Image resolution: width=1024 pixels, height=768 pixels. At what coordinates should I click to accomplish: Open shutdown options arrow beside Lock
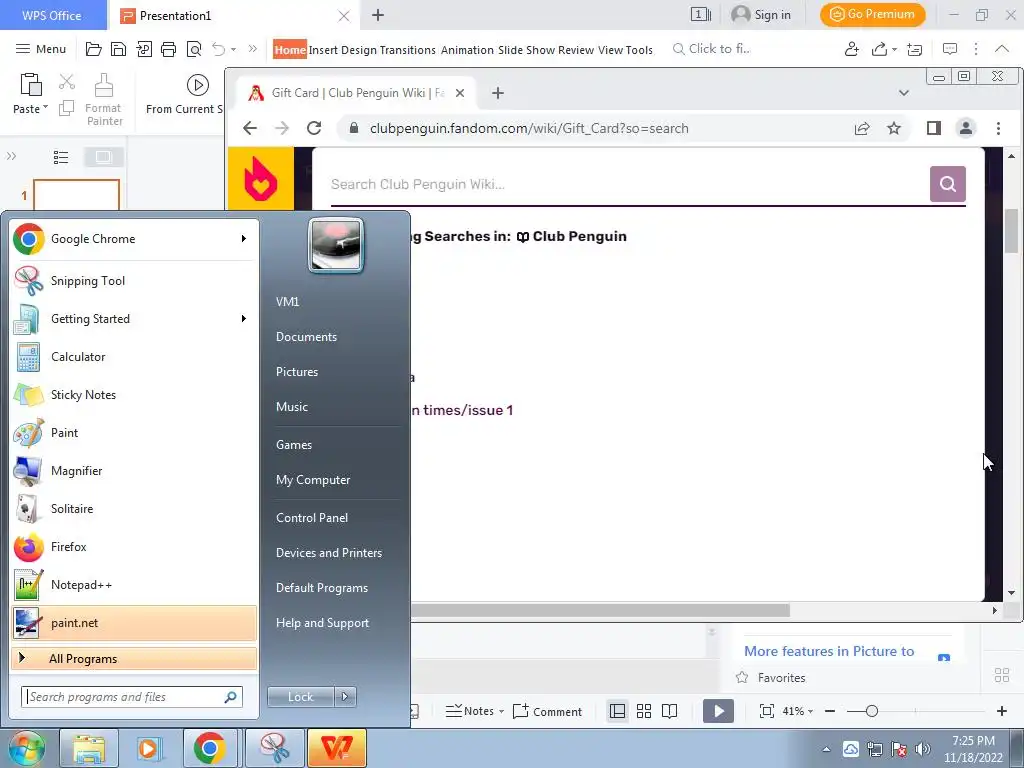click(345, 697)
